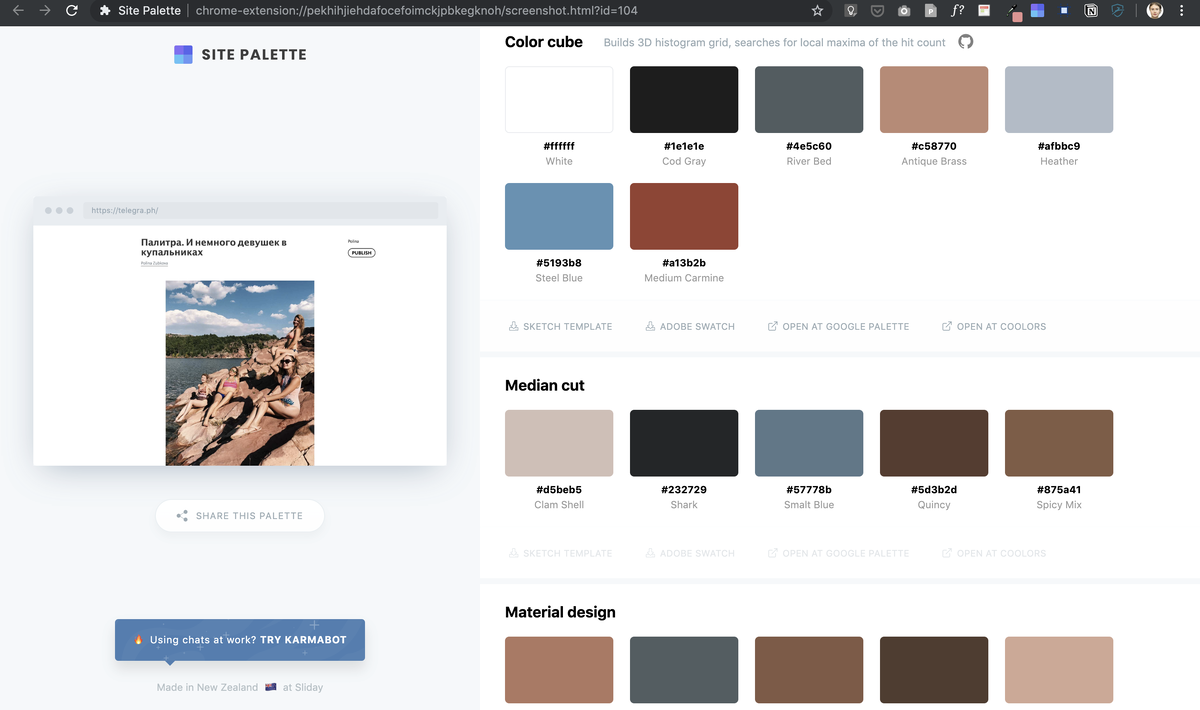
Task: Click the browser address bar URL
Action: [x=416, y=11]
